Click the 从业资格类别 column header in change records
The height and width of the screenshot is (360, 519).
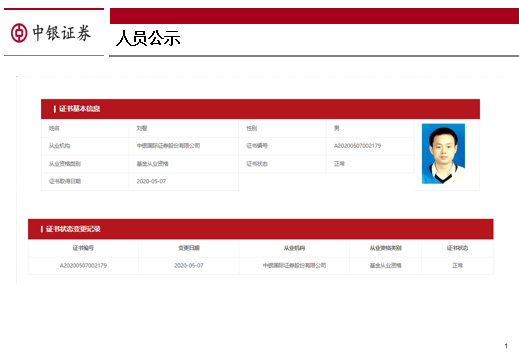[x=385, y=248]
